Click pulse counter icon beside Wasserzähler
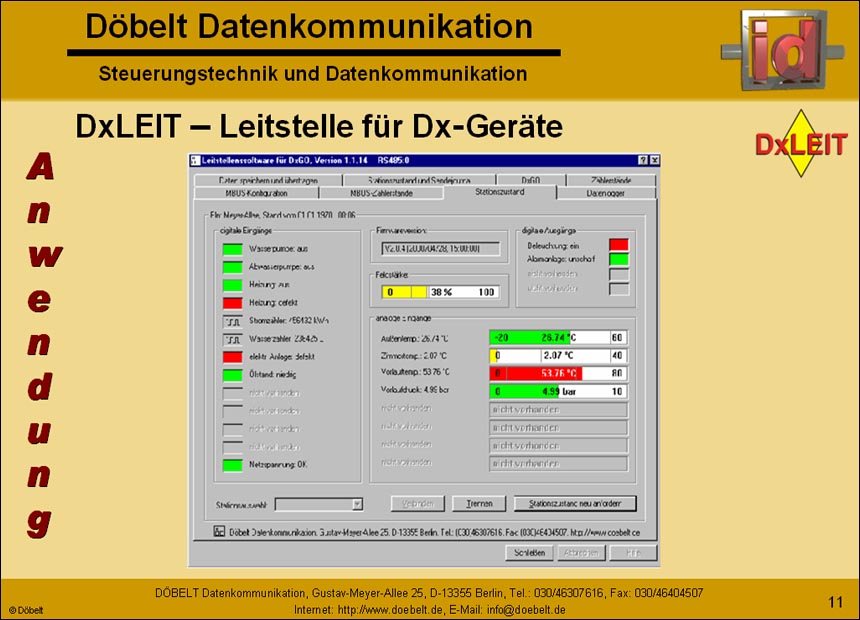860x620 pixels. tap(233, 339)
